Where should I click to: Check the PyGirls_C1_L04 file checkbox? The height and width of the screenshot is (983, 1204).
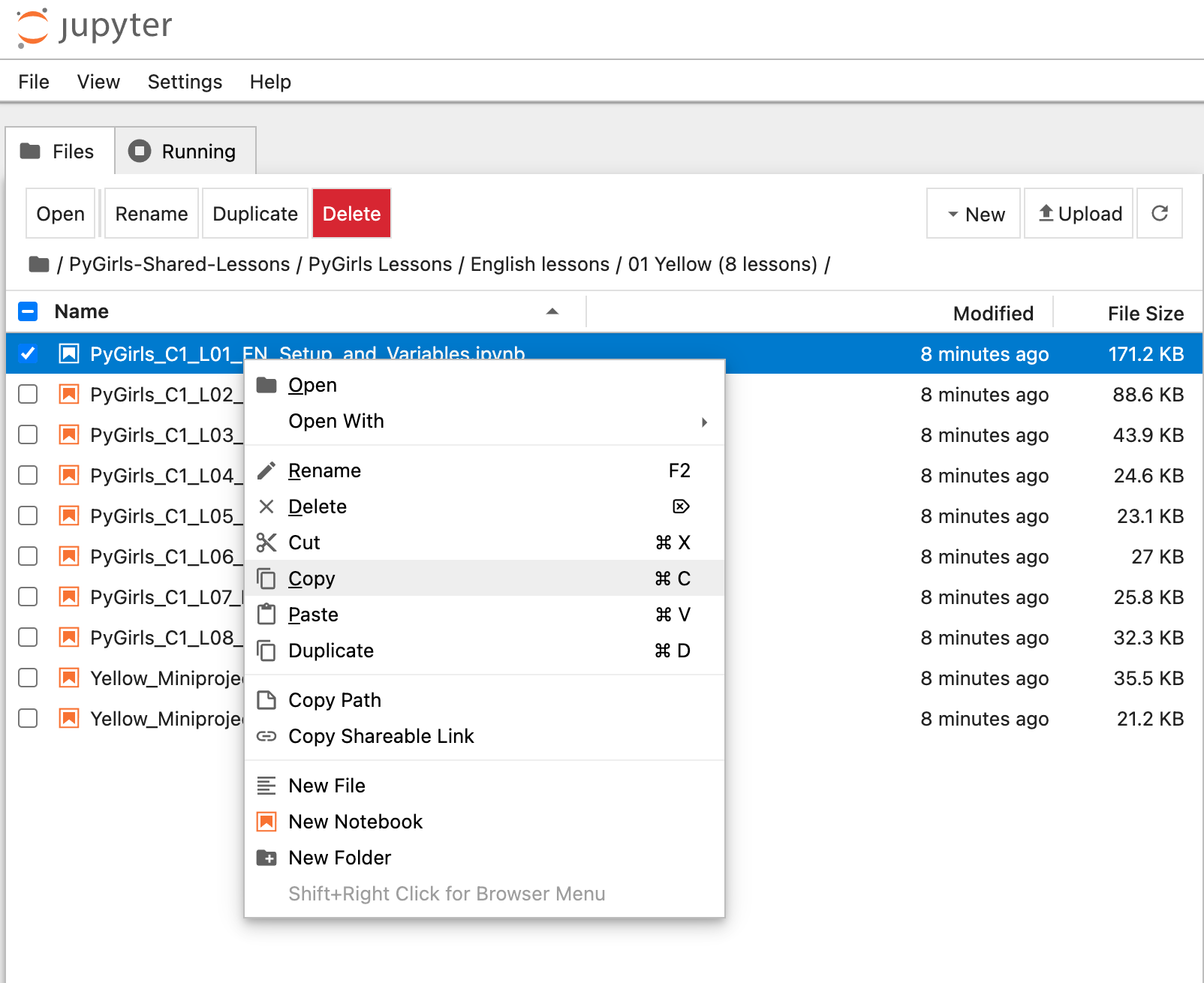28,475
